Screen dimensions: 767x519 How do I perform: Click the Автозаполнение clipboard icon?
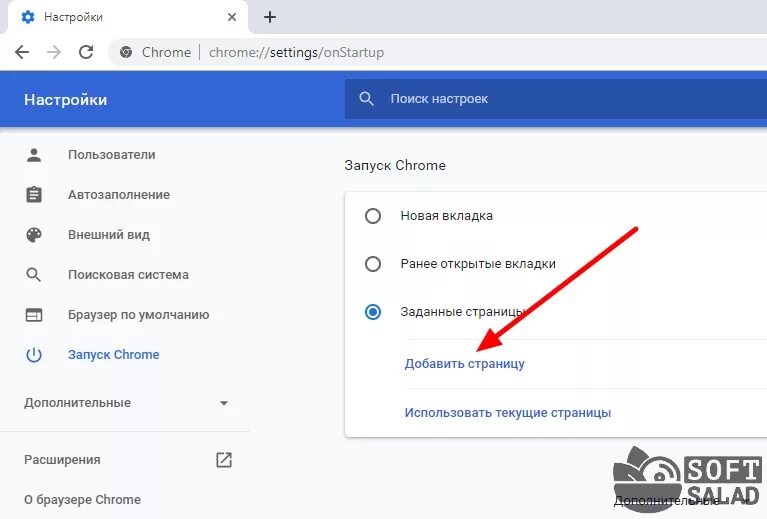[34, 195]
